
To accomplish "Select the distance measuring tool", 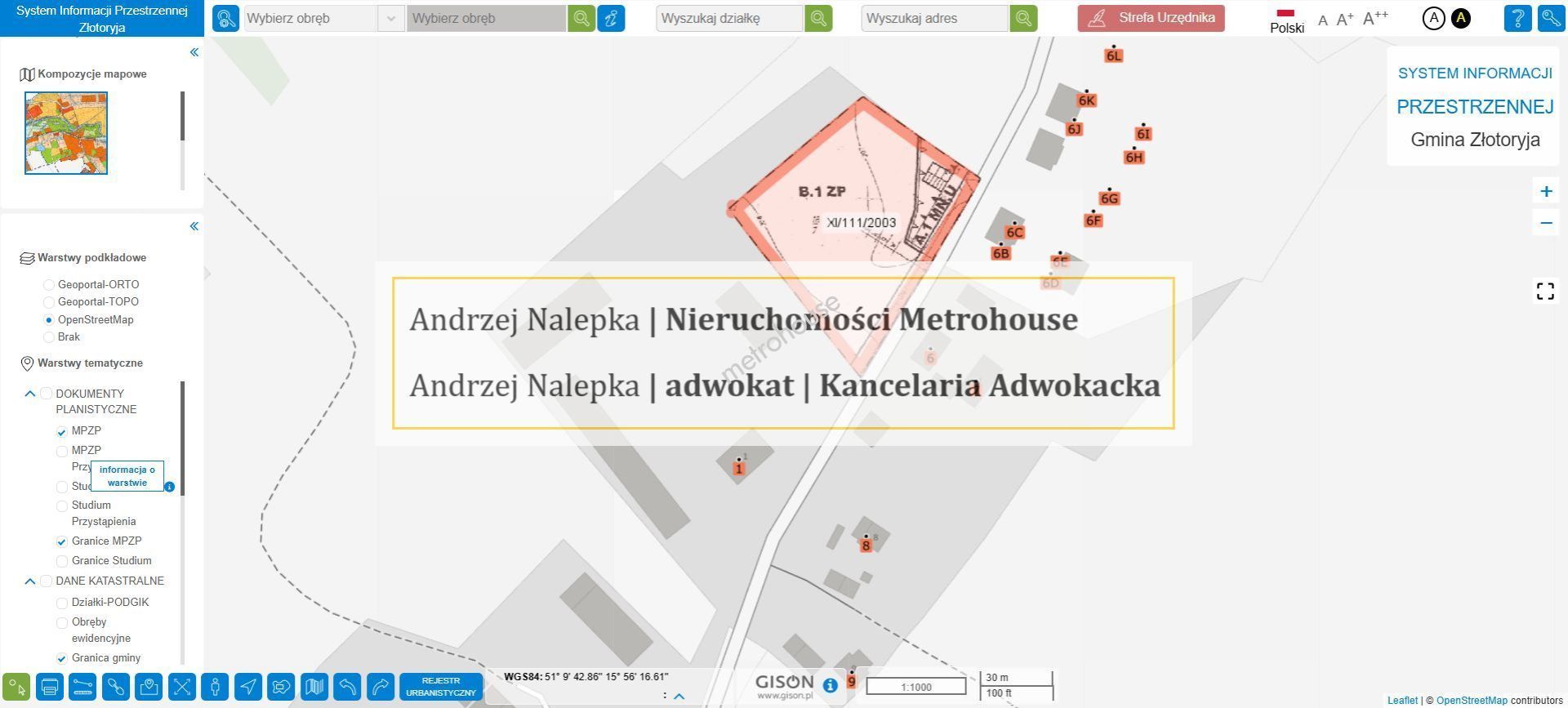I will 82,687.
